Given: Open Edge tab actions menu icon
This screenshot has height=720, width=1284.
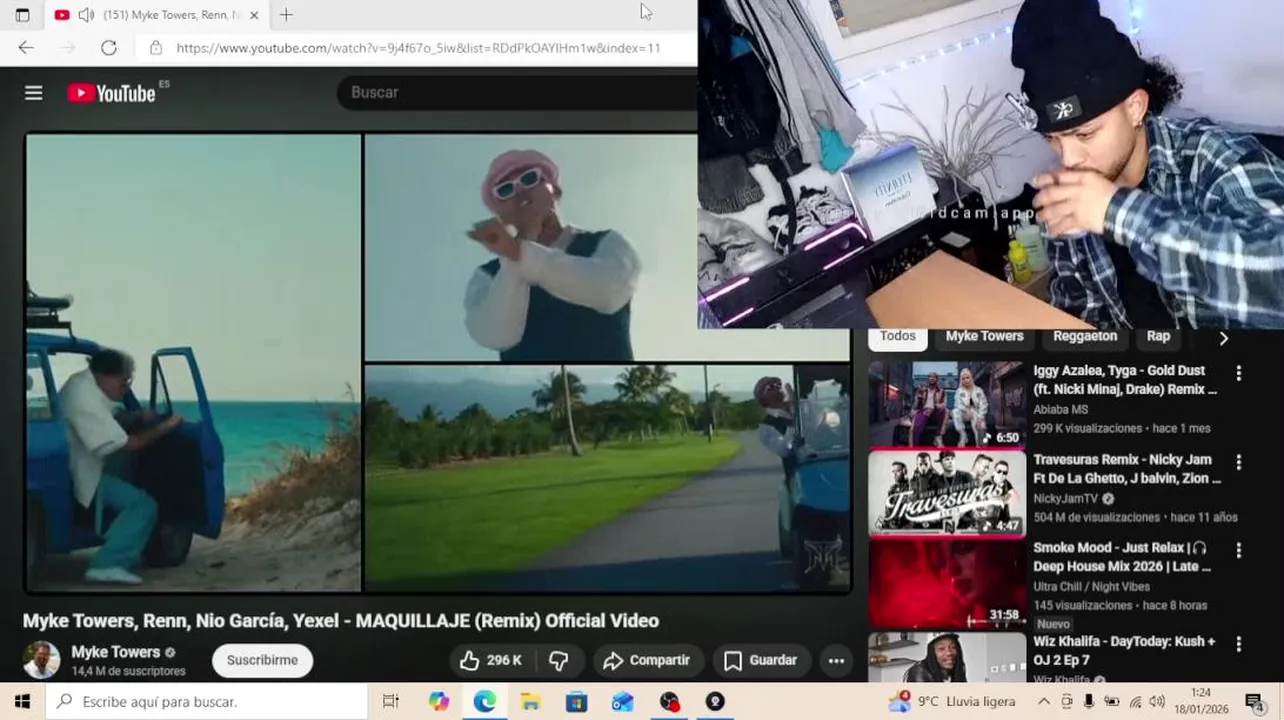Looking at the screenshot, I should click(22, 15).
